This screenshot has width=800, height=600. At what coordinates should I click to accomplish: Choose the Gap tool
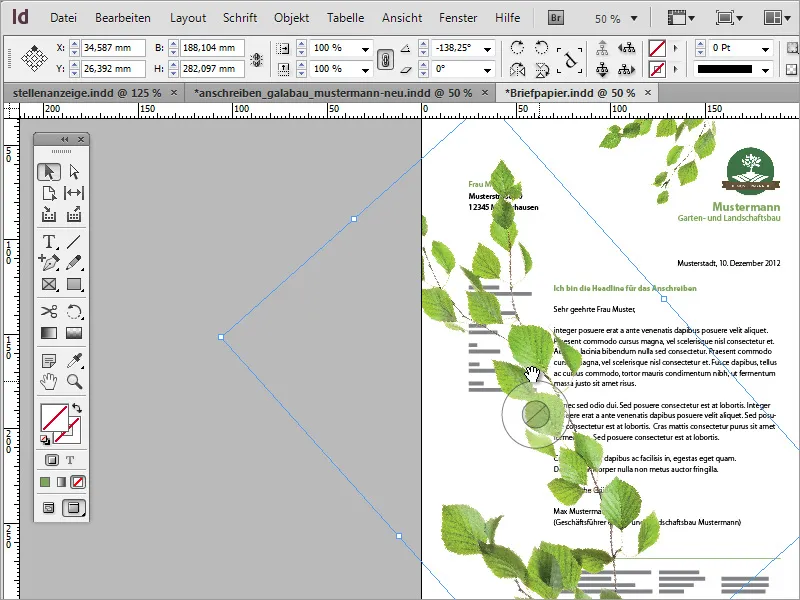pyautogui.click(x=74, y=193)
